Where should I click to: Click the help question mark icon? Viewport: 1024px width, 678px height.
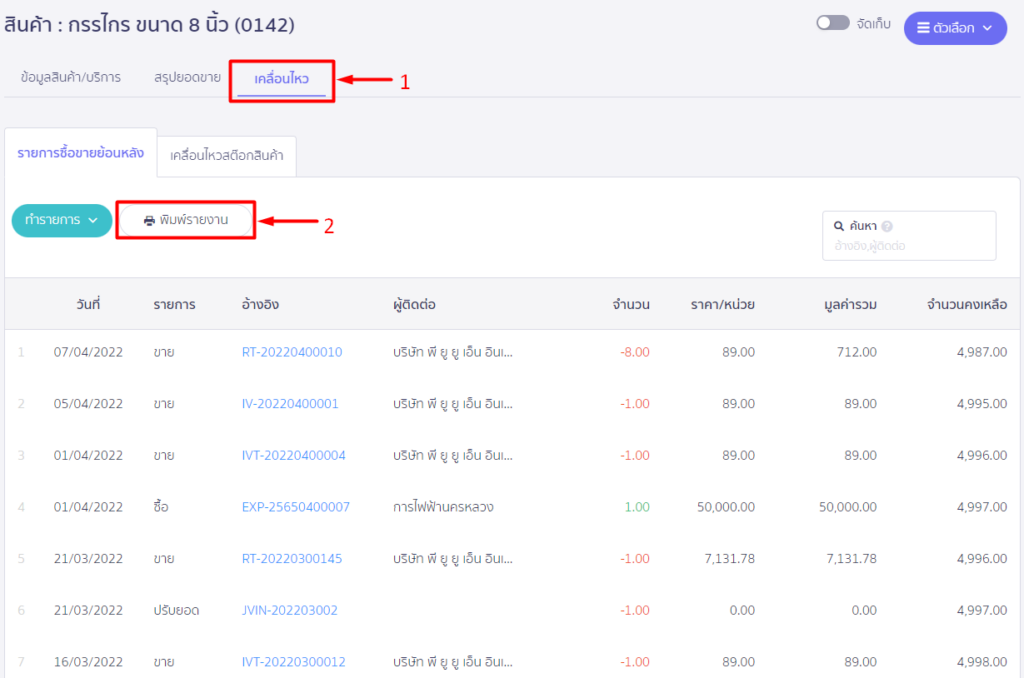coord(887,227)
